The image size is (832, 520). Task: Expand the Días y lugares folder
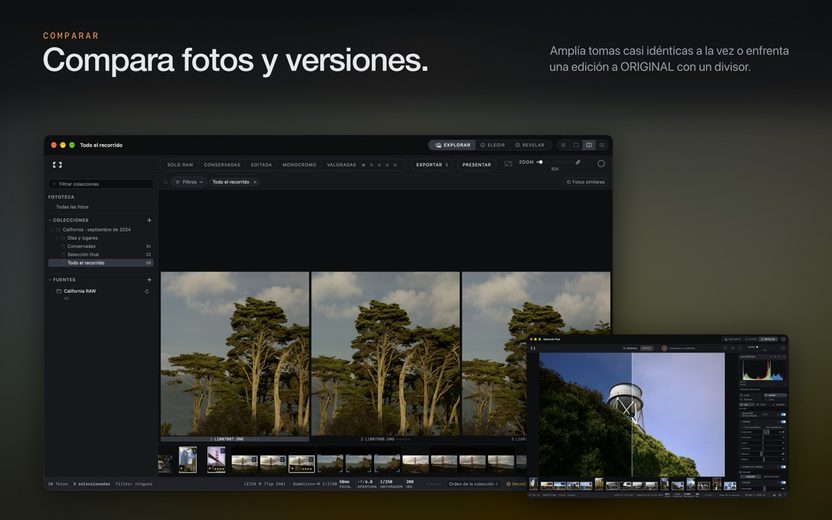point(57,238)
